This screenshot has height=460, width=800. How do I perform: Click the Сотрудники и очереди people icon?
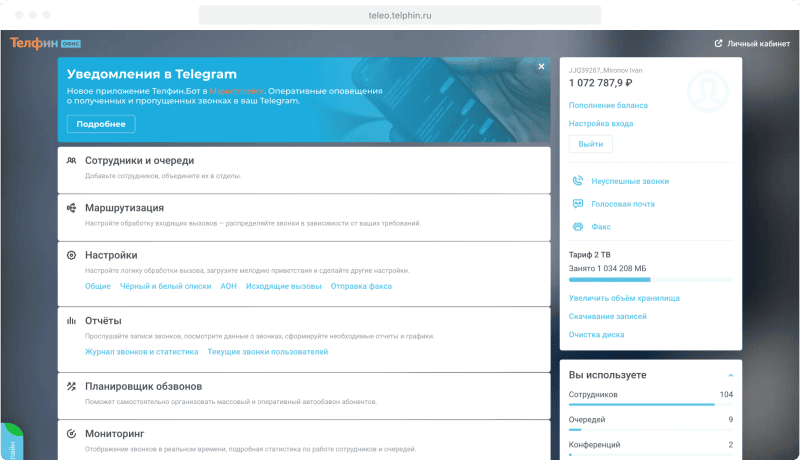click(72, 160)
